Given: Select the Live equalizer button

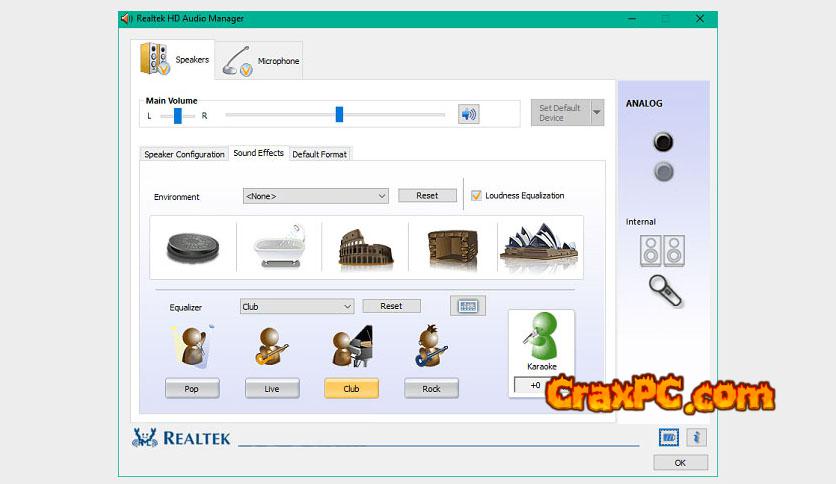Looking at the screenshot, I should pyautogui.click(x=272, y=389).
